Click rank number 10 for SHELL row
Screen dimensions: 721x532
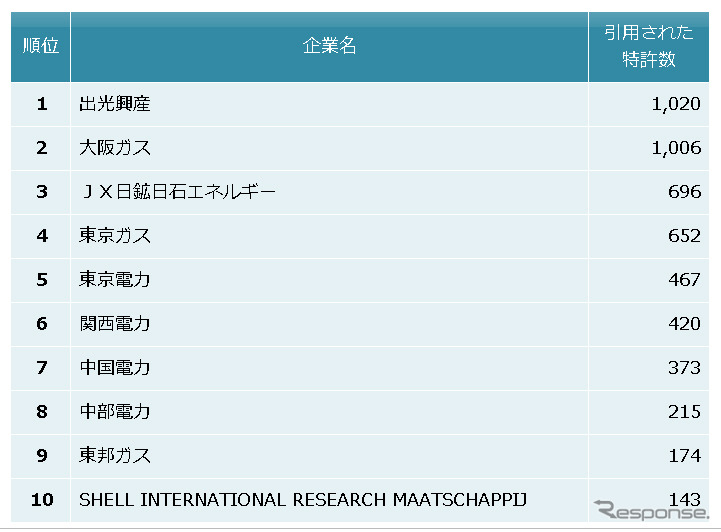(42, 500)
